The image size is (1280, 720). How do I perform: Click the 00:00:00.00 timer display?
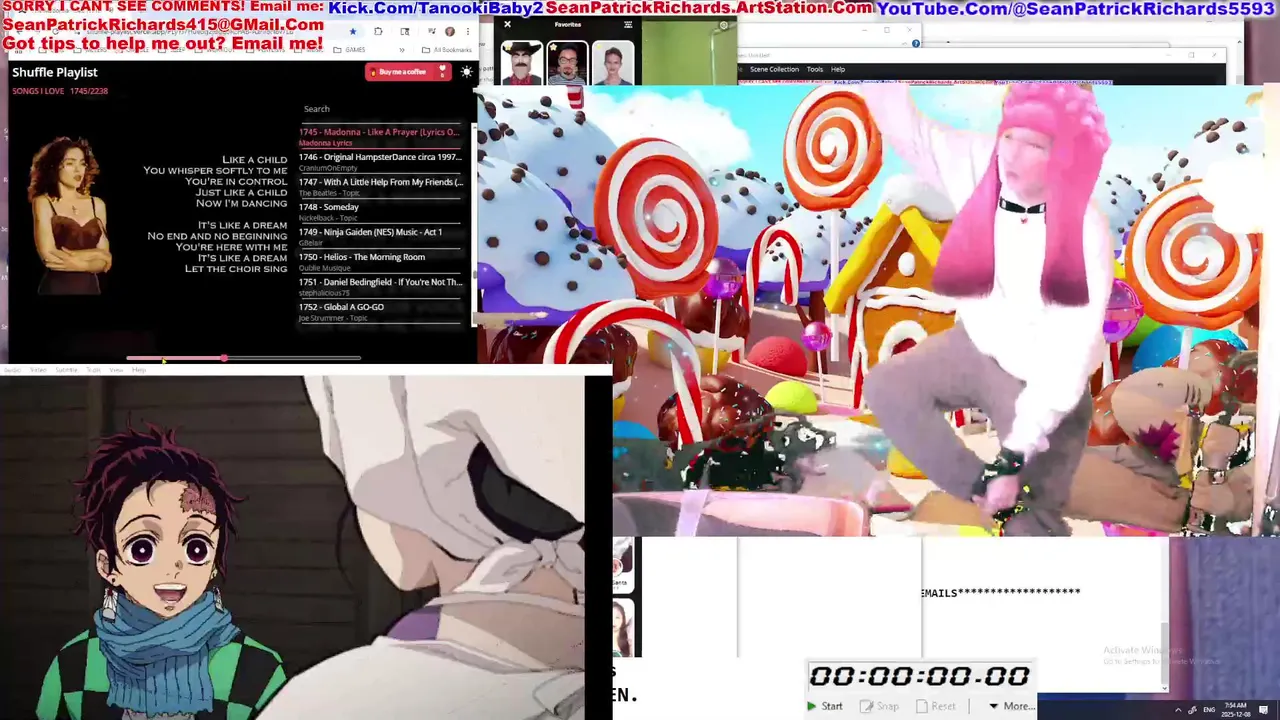pos(919,677)
